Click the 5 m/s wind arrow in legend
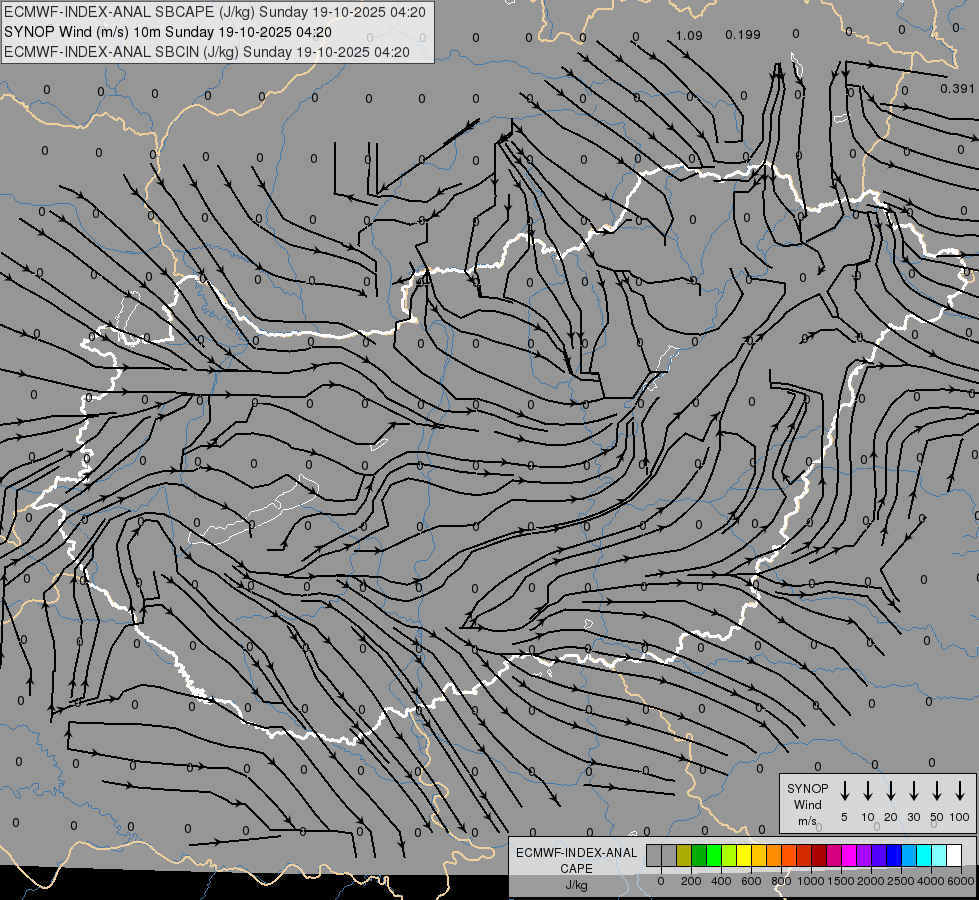This screenshot has width=979, height=900. (844, 790)
